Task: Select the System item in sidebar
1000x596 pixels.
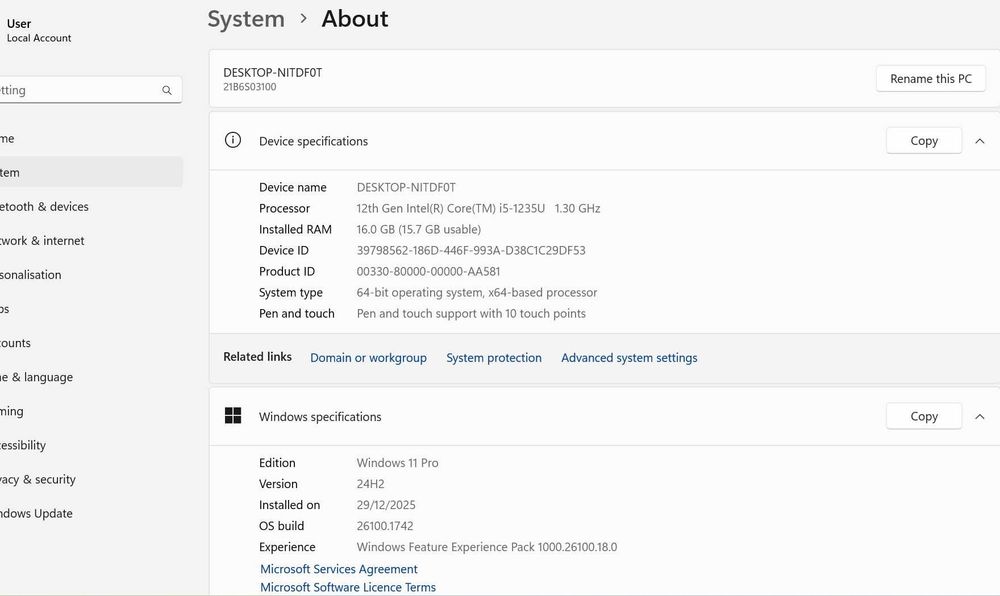Action: coord(89,172)
